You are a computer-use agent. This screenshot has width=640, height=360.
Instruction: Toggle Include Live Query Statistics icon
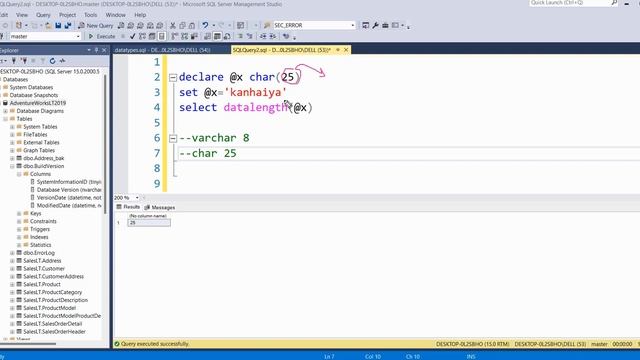184,36
